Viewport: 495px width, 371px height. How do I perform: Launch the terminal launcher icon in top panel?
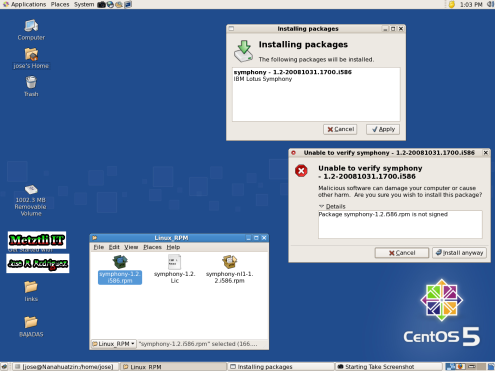coord(128,4)
